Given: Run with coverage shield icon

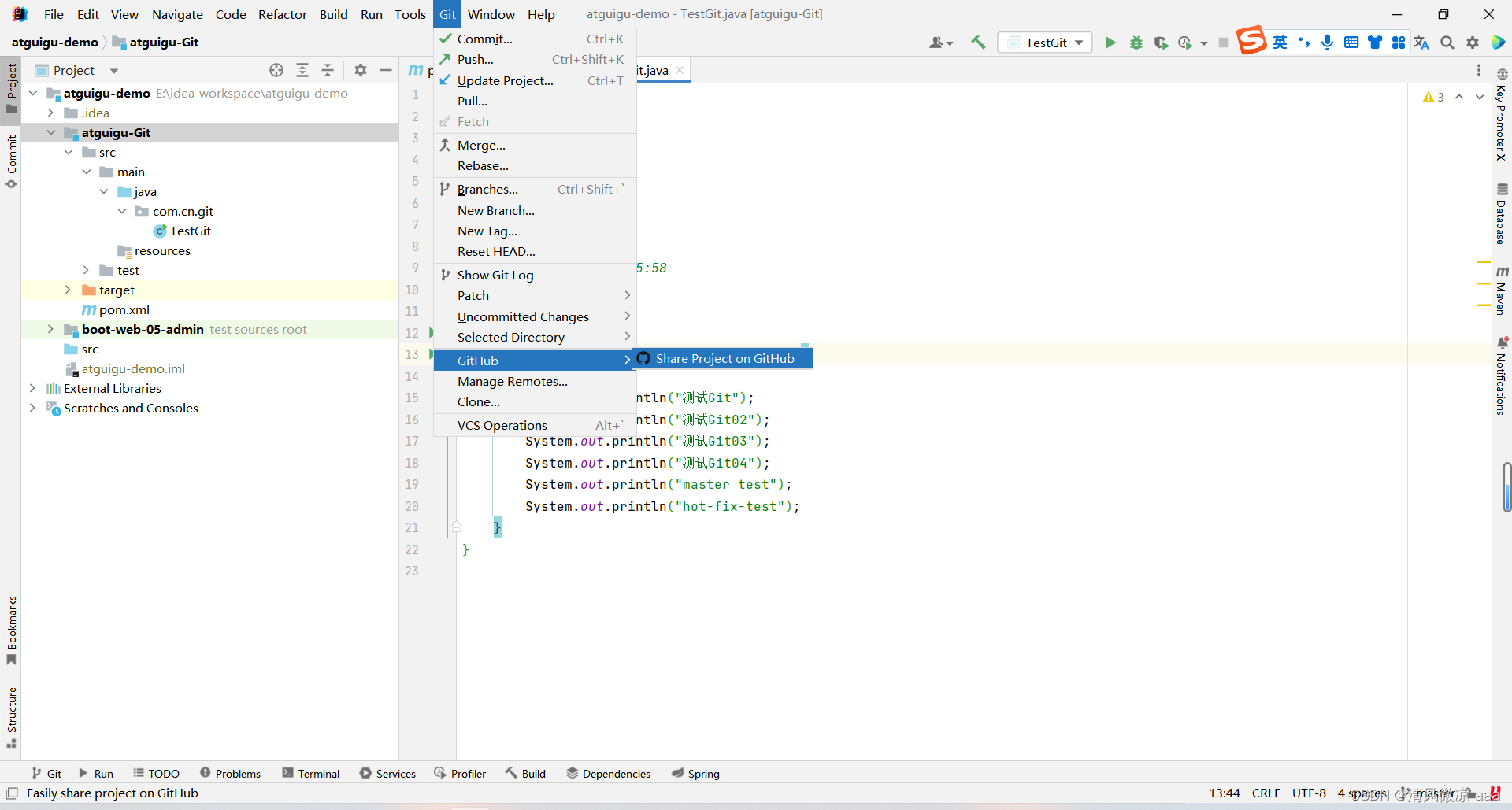Looking at the screenshot, I should (1161, 43).
